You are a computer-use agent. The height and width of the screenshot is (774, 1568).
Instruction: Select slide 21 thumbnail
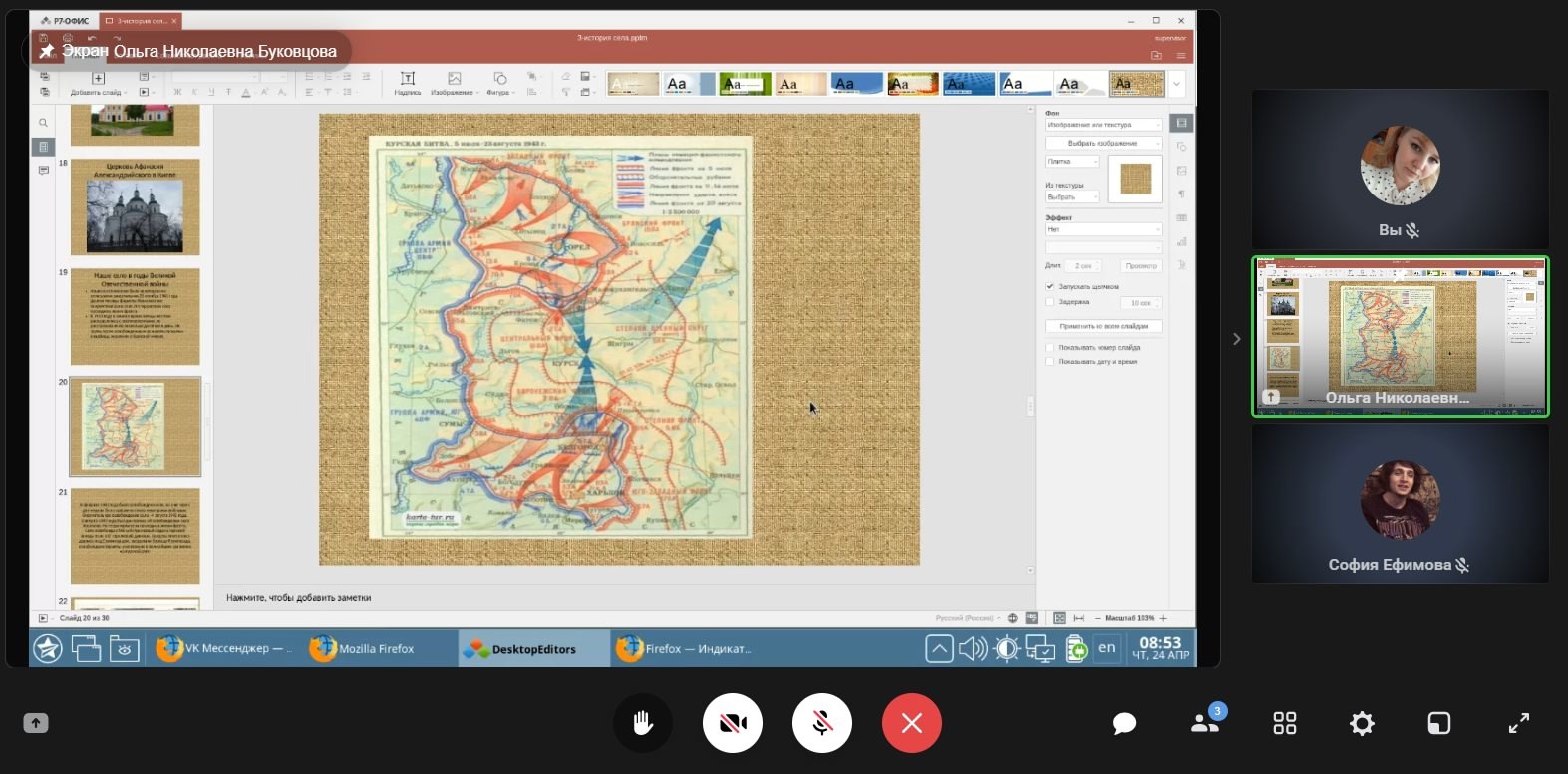coord(135,536)
